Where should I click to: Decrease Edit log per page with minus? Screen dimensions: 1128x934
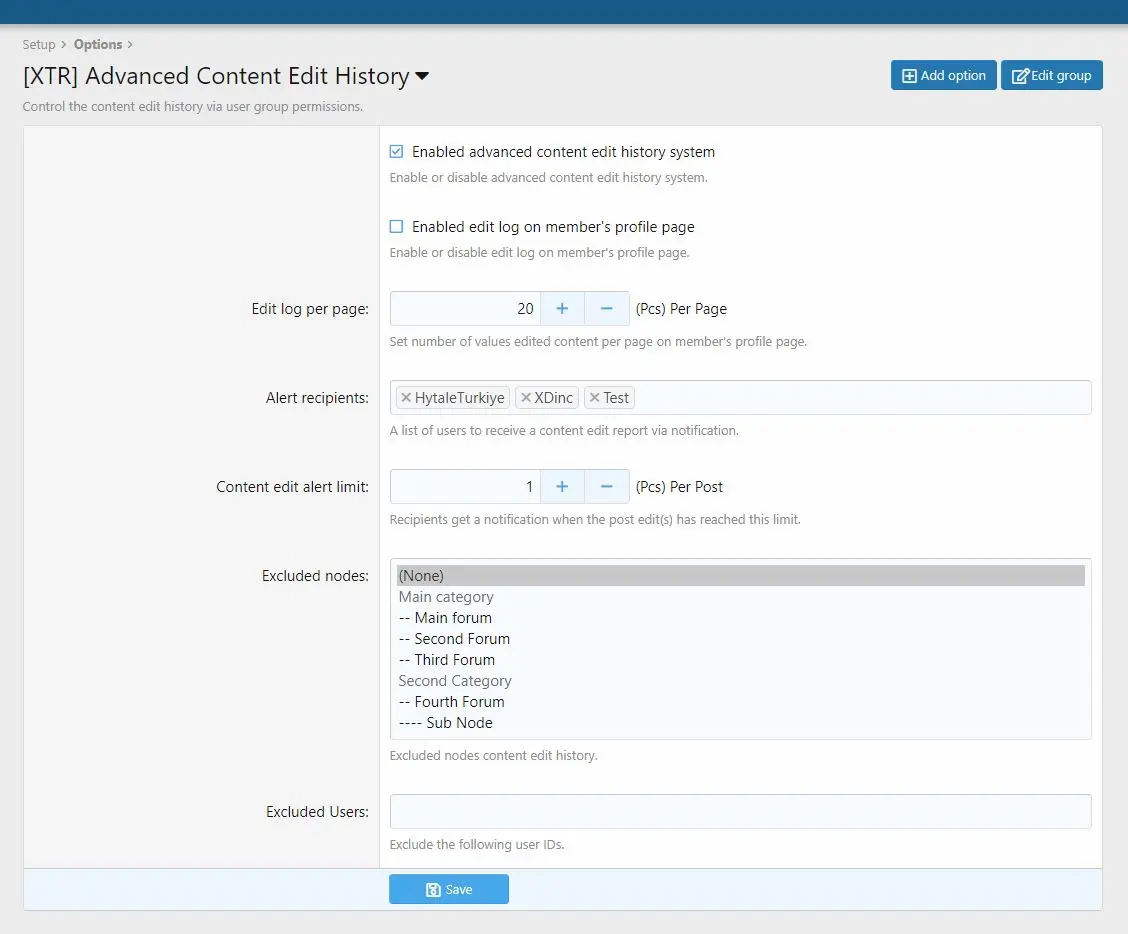[x=606, y=309]
